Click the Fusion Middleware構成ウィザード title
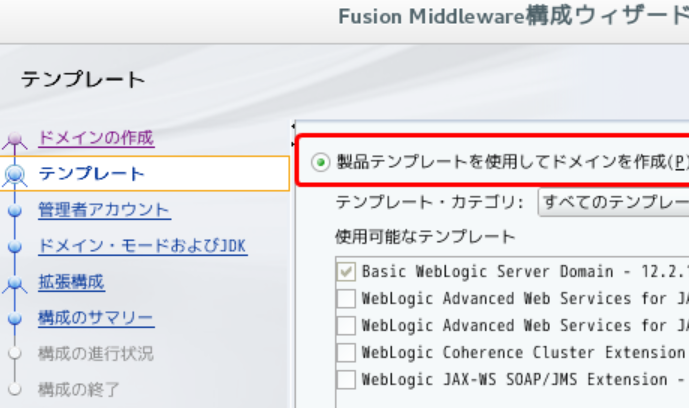Image resolution: width=689 pixels, height=408 pixels. coord(514,17)
